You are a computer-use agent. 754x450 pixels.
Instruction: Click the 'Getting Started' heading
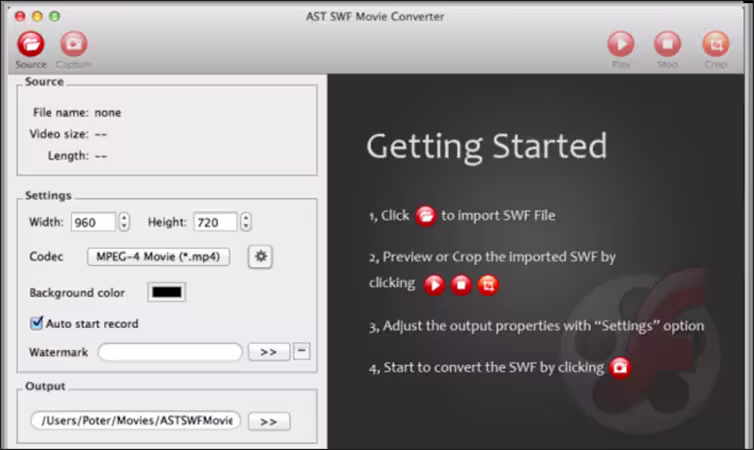click(487, 147)
